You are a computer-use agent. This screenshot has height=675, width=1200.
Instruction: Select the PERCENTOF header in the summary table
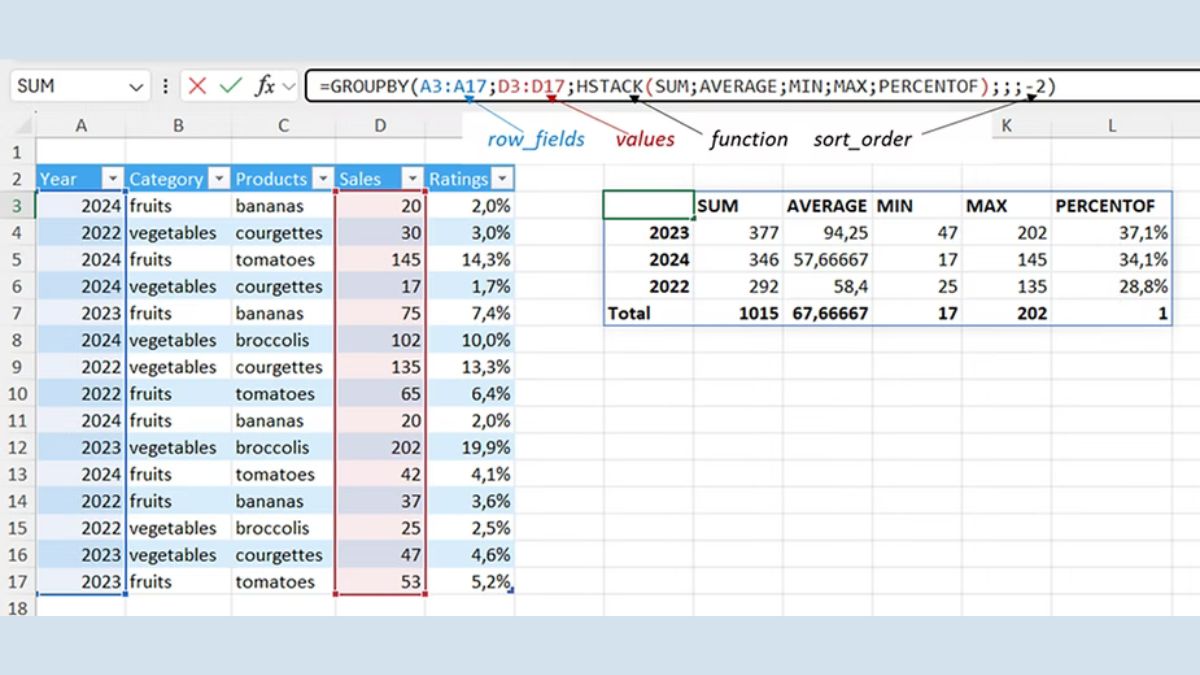pyautogui.click(x=1111, y=206)
